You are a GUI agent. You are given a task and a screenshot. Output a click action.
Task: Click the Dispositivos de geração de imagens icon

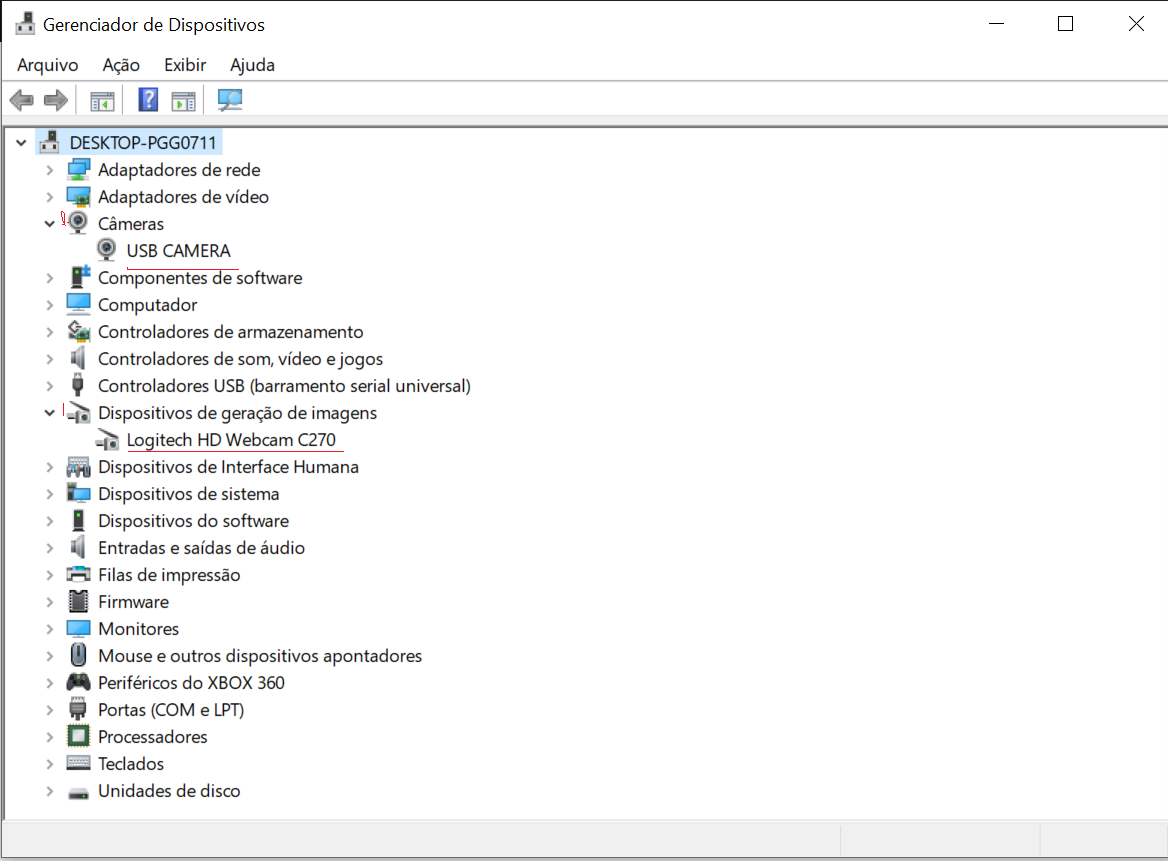78,413
